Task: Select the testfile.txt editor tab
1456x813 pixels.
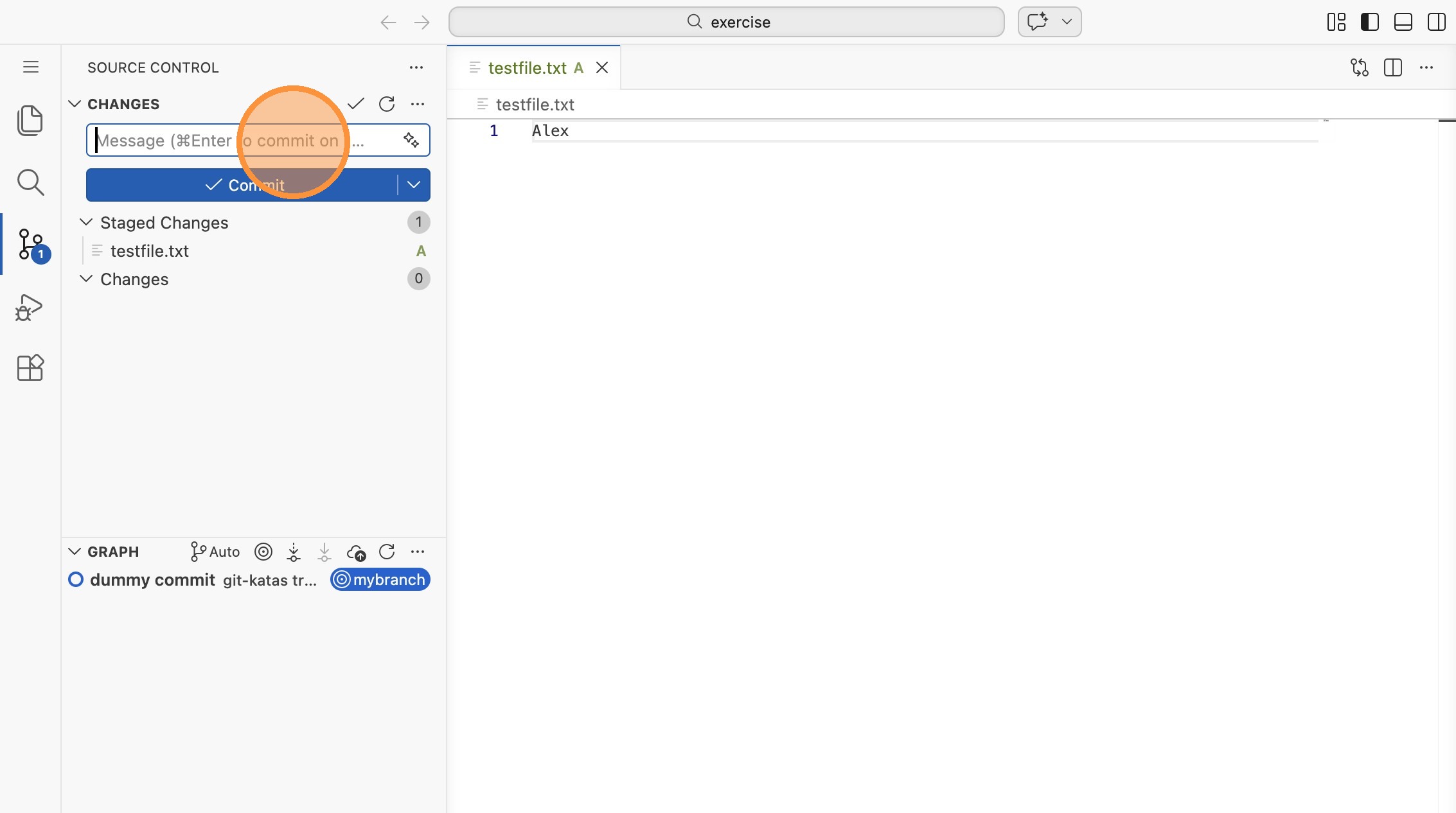Action: pos(527,68)
